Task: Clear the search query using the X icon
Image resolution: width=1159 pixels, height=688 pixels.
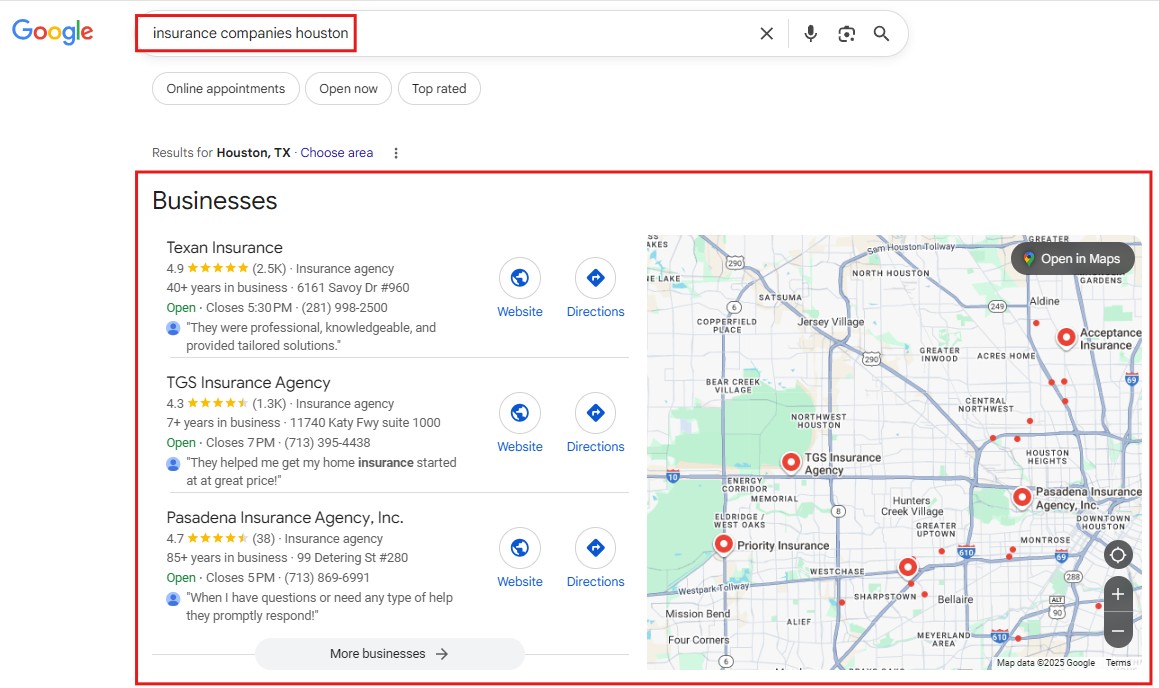Action: click(x=766, y=33)
